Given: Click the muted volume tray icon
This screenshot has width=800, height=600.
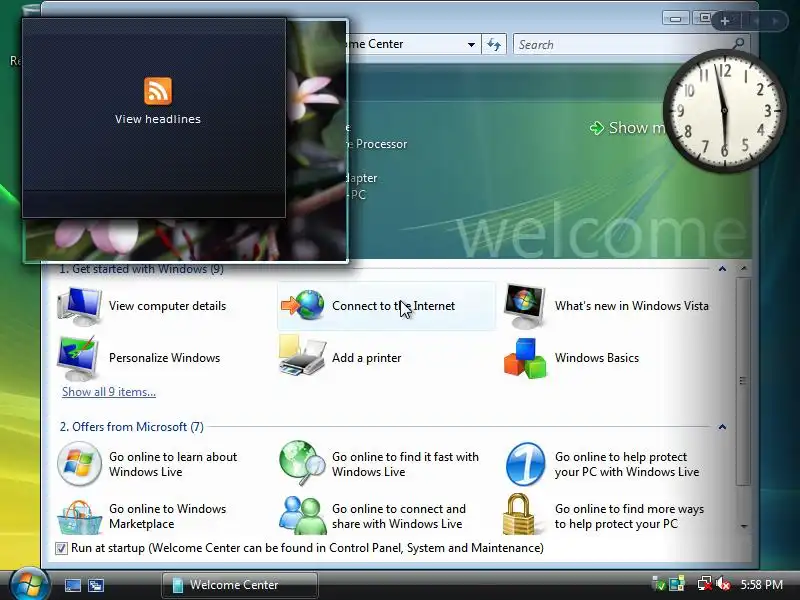Looking at the screenshot, I should (x=723, y=584).
